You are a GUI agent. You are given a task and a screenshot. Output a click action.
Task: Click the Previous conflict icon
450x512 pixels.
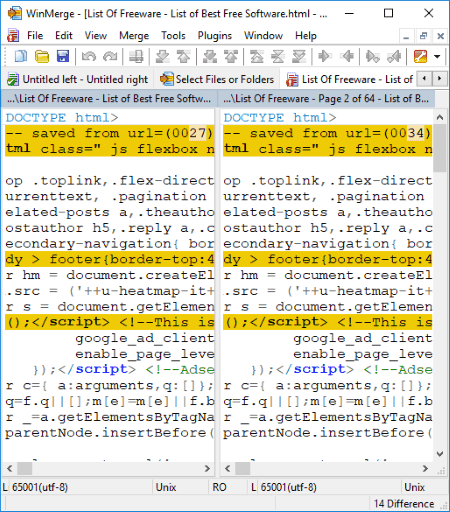(x=231, y=56)
